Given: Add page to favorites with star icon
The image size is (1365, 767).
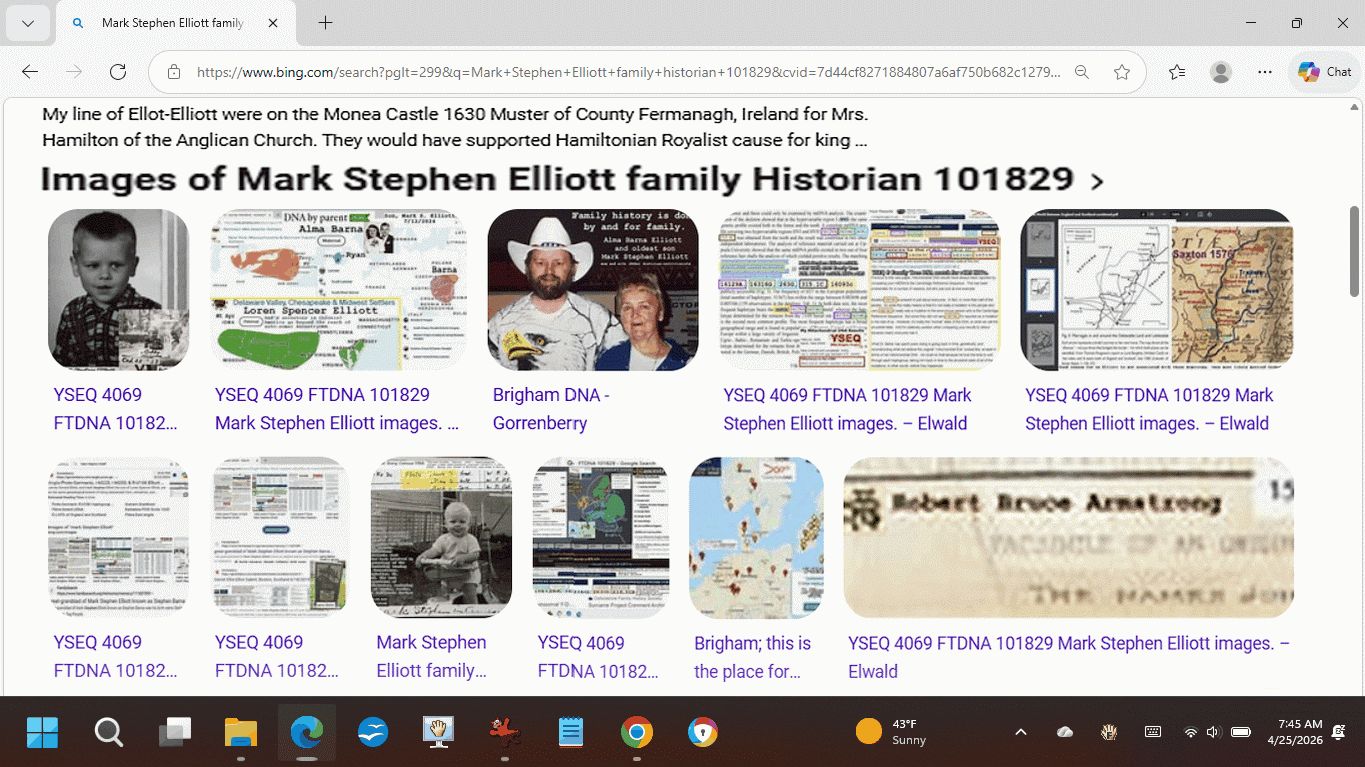Looking at the screenshot, I should (1122, 72).
